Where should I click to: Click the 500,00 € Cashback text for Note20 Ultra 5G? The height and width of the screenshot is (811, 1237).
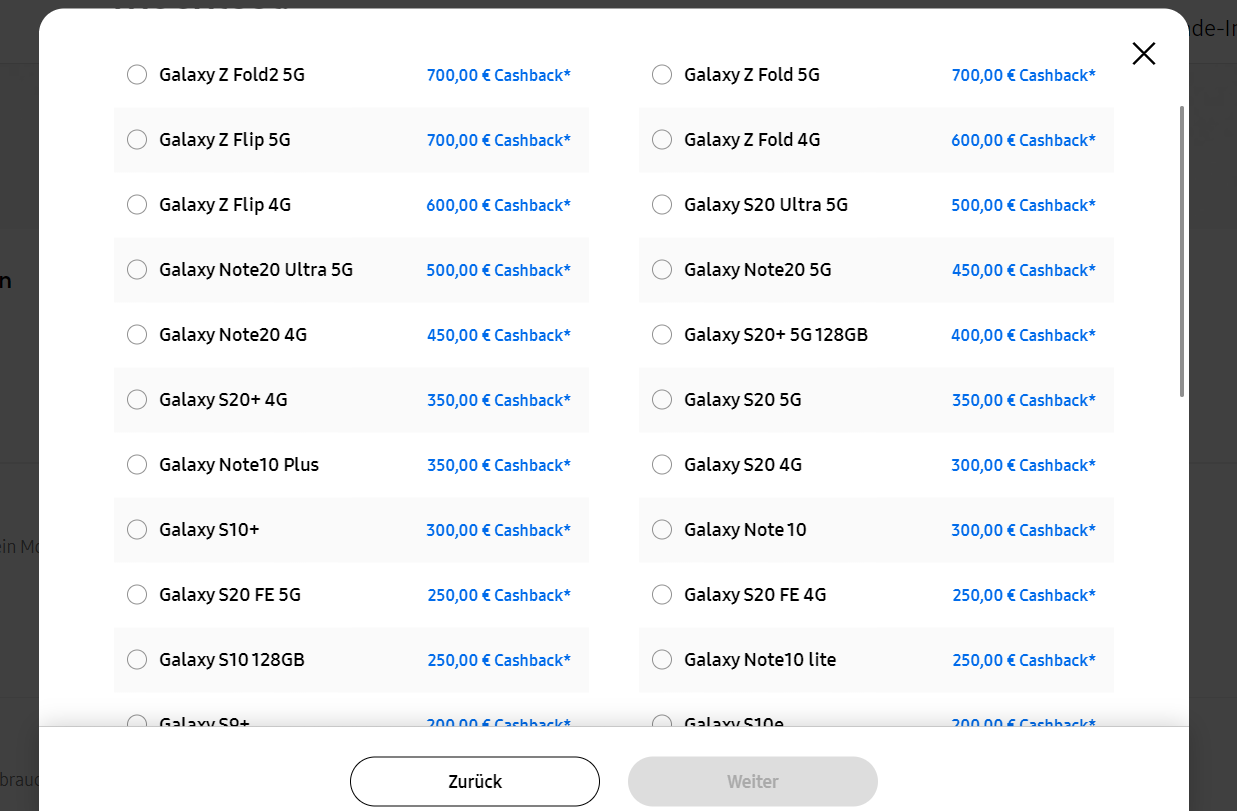[499, 270]
